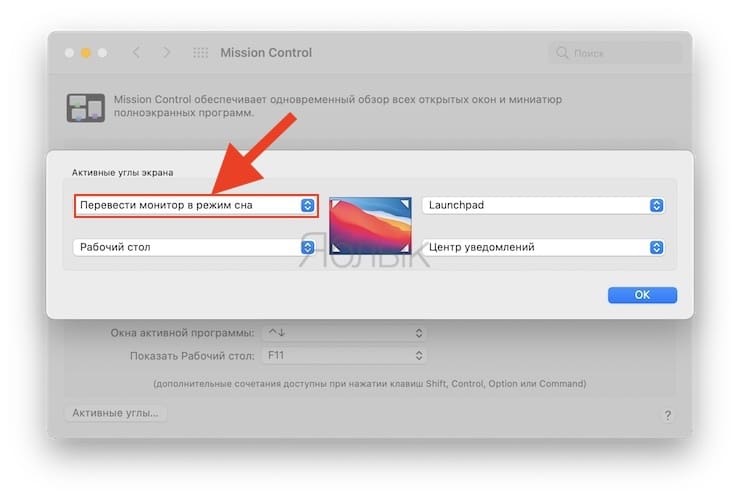The image size is (740, 499).
Task: Click the Активные углы… button
Action: (115, 413)
